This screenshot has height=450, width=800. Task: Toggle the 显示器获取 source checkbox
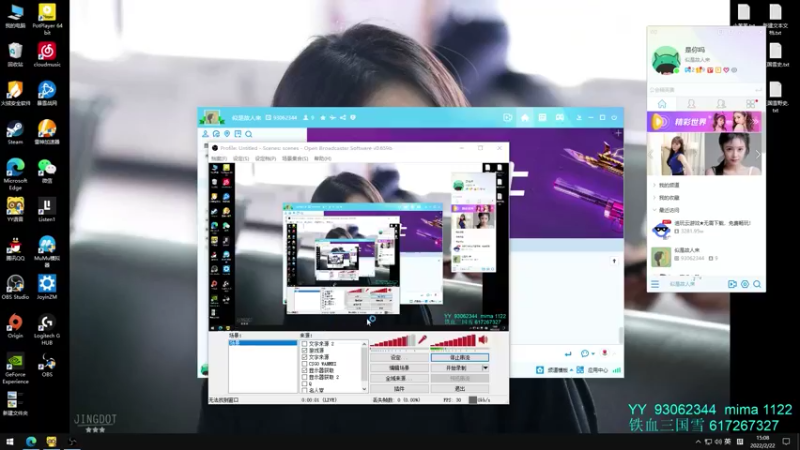pos(305,370)
